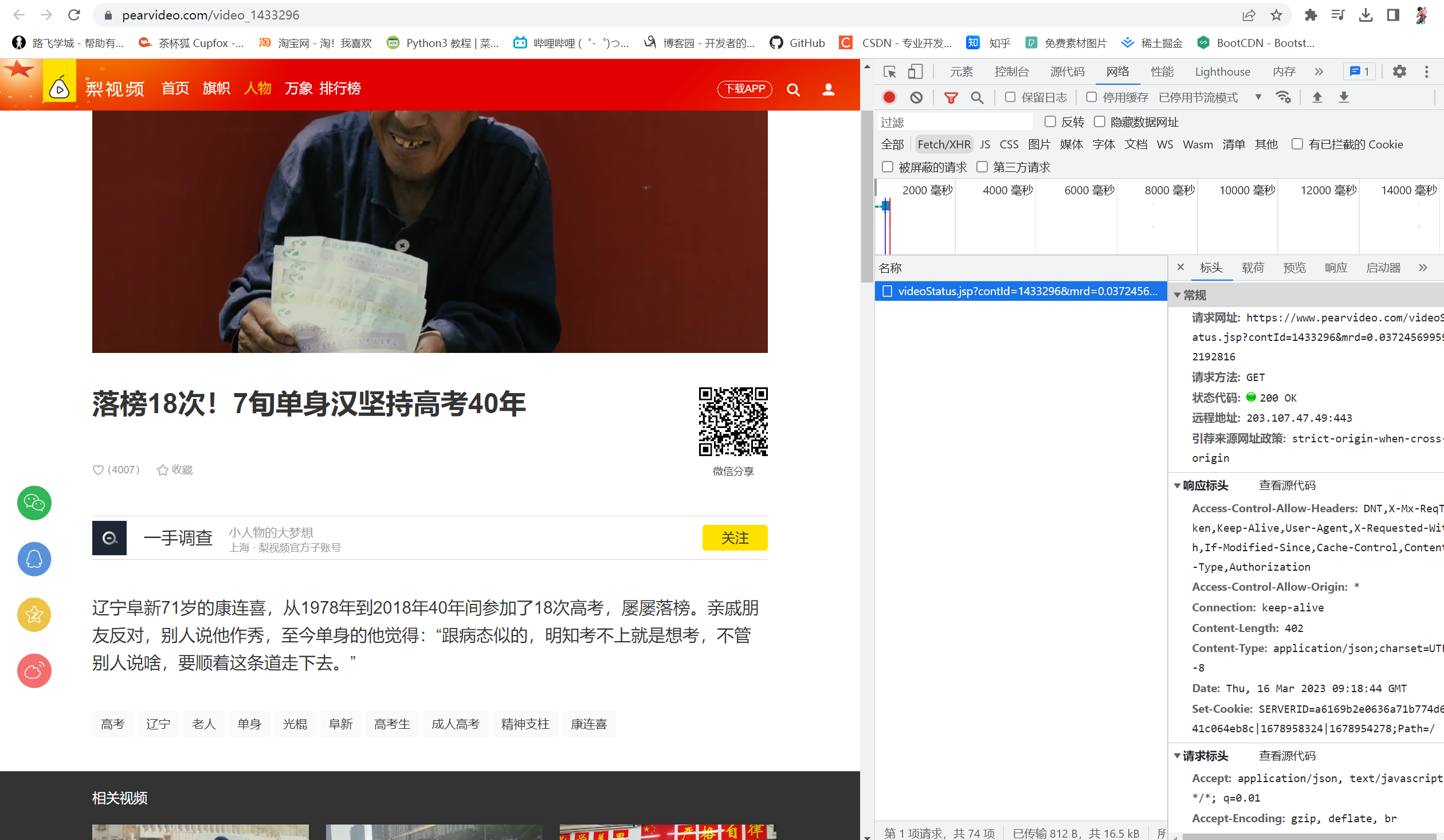Image resolution: width=1444 pixels, height=840 pixels.
Task: Collapse the 响应标头 section
Action: tap(1178, 486)
